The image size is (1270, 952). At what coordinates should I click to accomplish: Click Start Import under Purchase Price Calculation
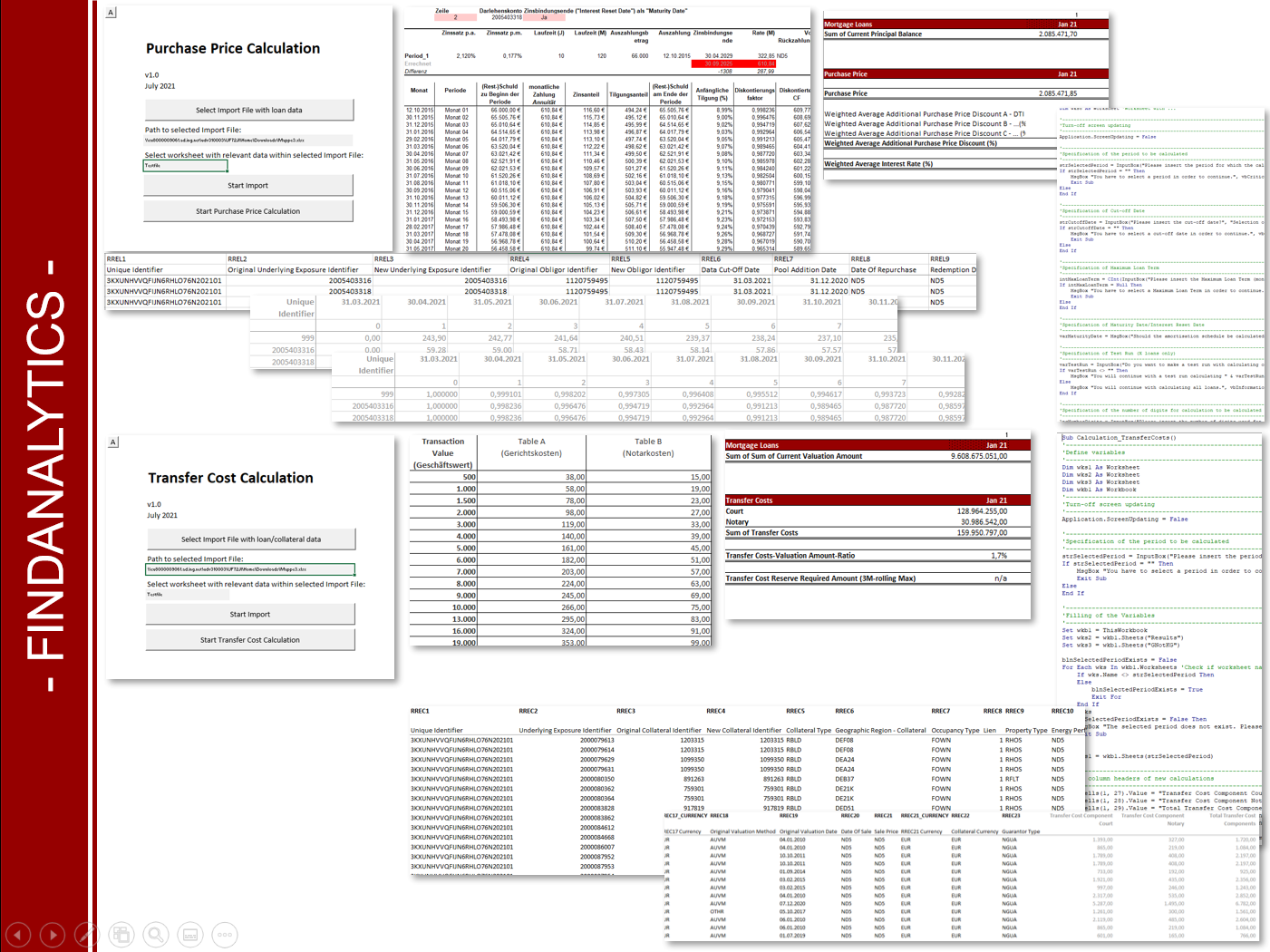pos(248,186)
